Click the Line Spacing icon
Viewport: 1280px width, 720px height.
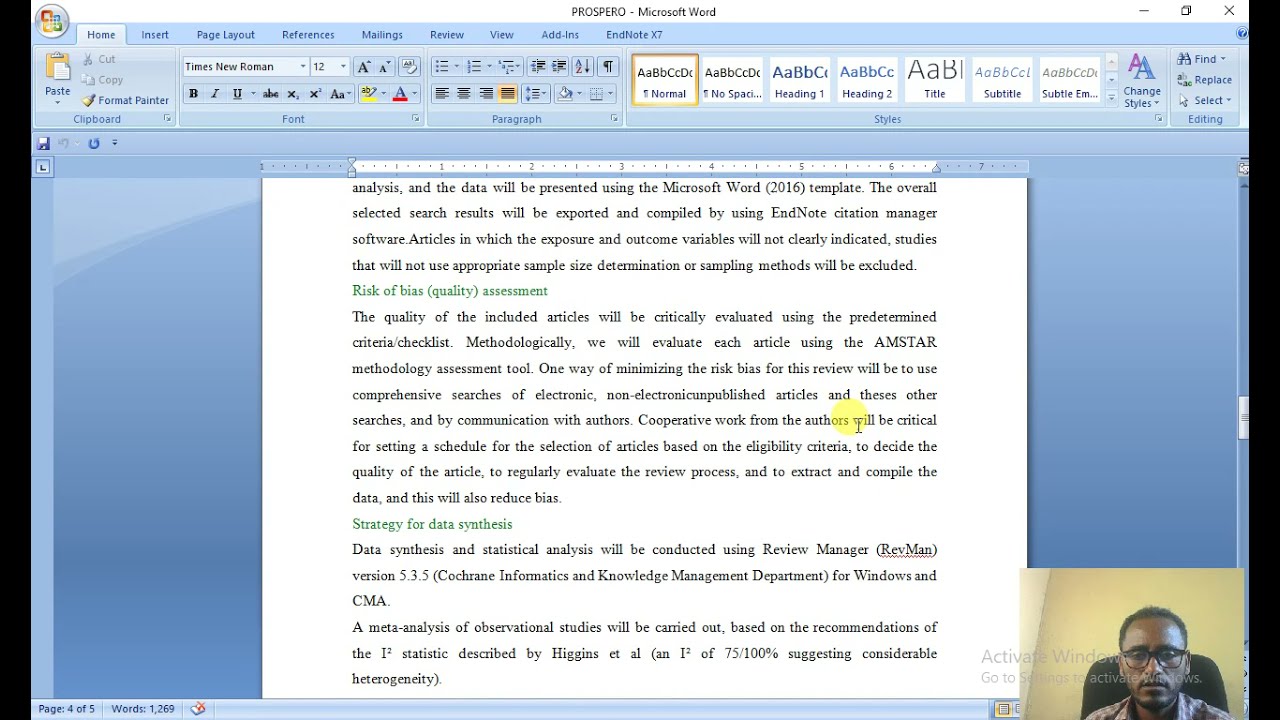[536, 94]
